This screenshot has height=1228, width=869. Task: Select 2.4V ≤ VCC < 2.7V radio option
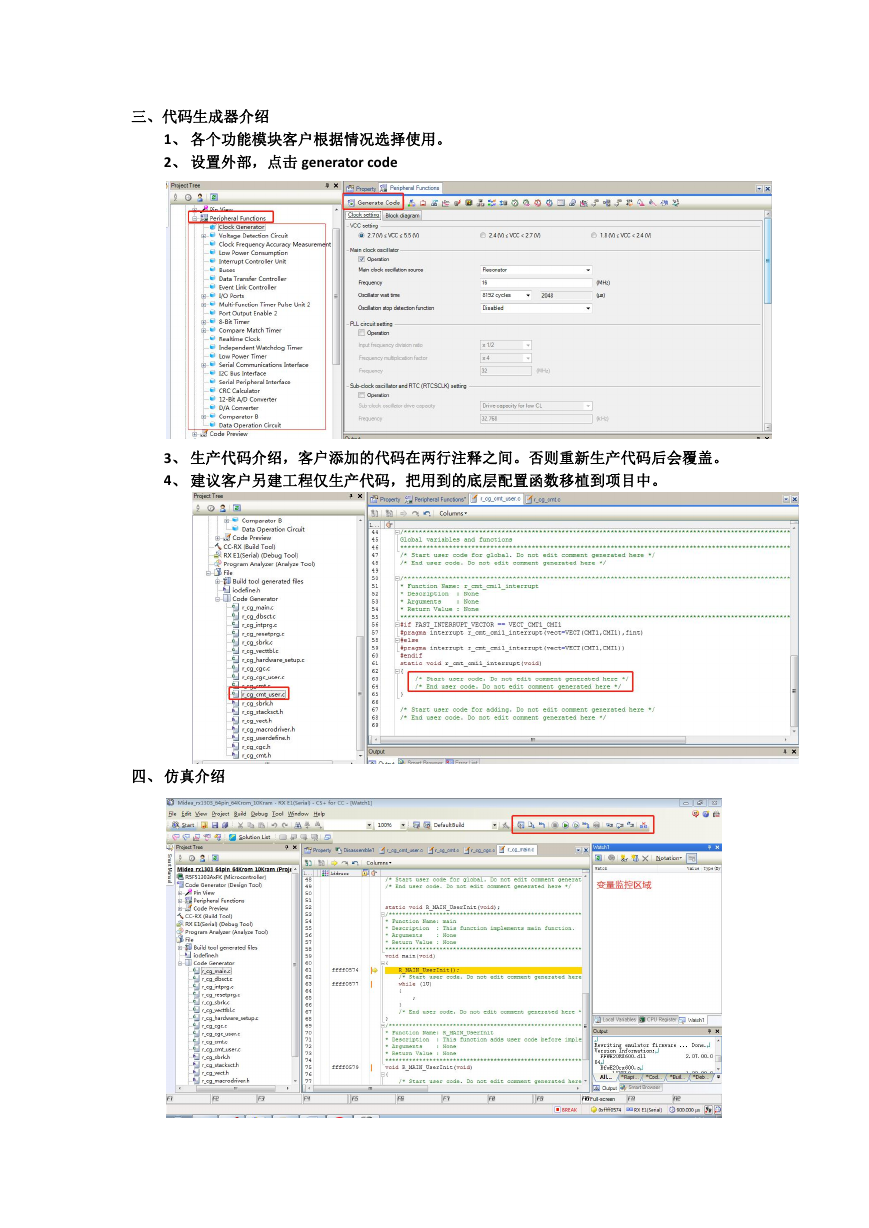[x=483, y=235]
